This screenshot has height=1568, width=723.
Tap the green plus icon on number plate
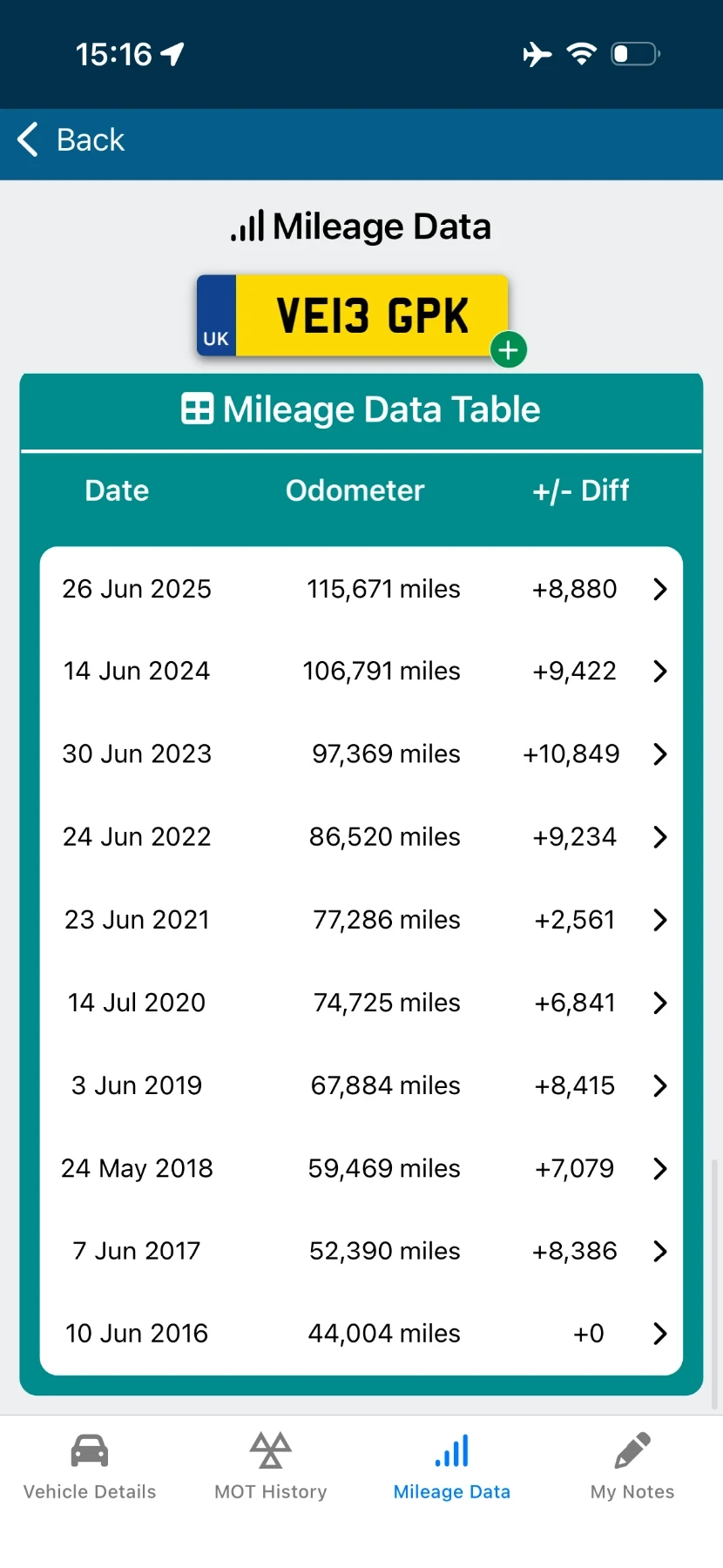tap(509, 350)
